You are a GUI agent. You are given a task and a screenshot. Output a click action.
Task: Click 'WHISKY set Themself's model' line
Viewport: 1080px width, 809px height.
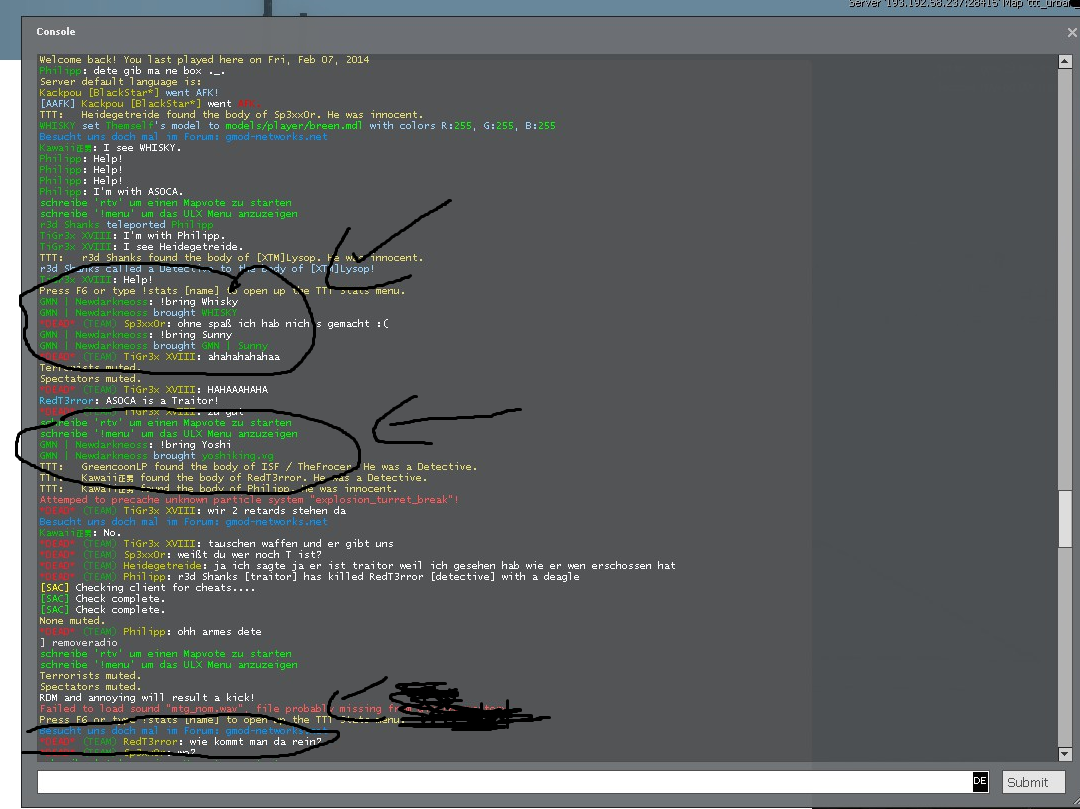coord(297,126)
